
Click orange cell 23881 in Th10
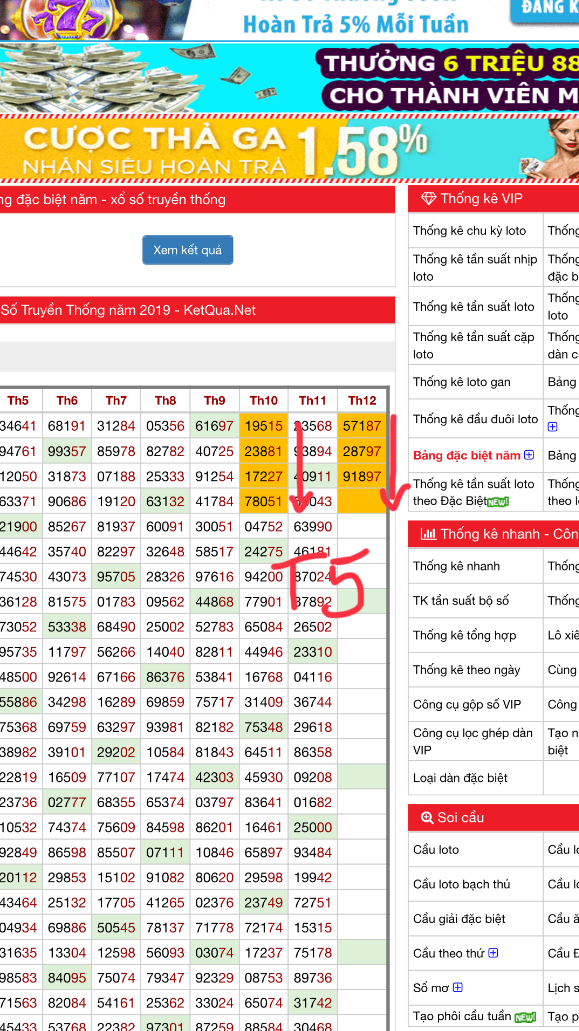pyautogui.click(x=264, y=452)
